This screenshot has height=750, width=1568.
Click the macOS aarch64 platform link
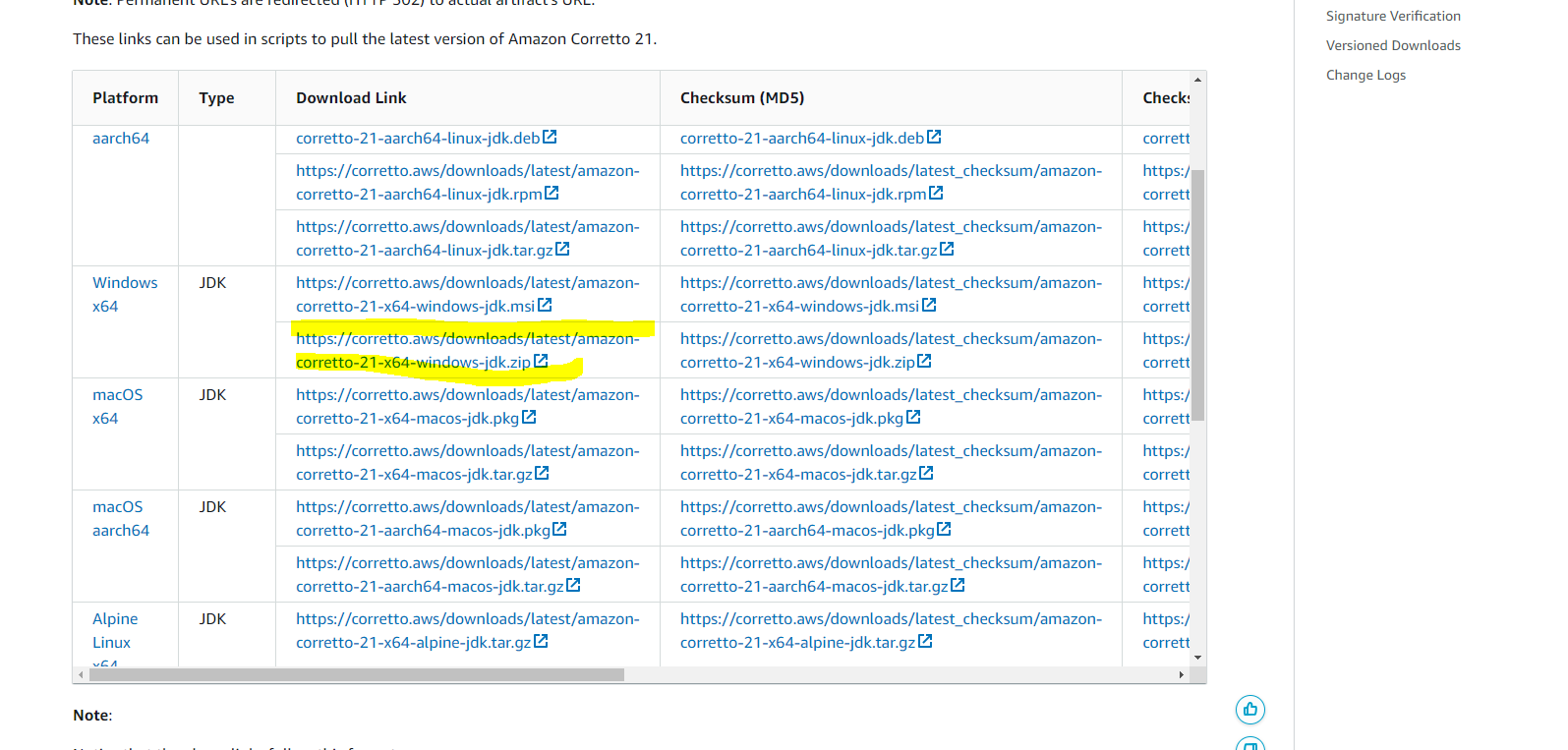point(121,518)
